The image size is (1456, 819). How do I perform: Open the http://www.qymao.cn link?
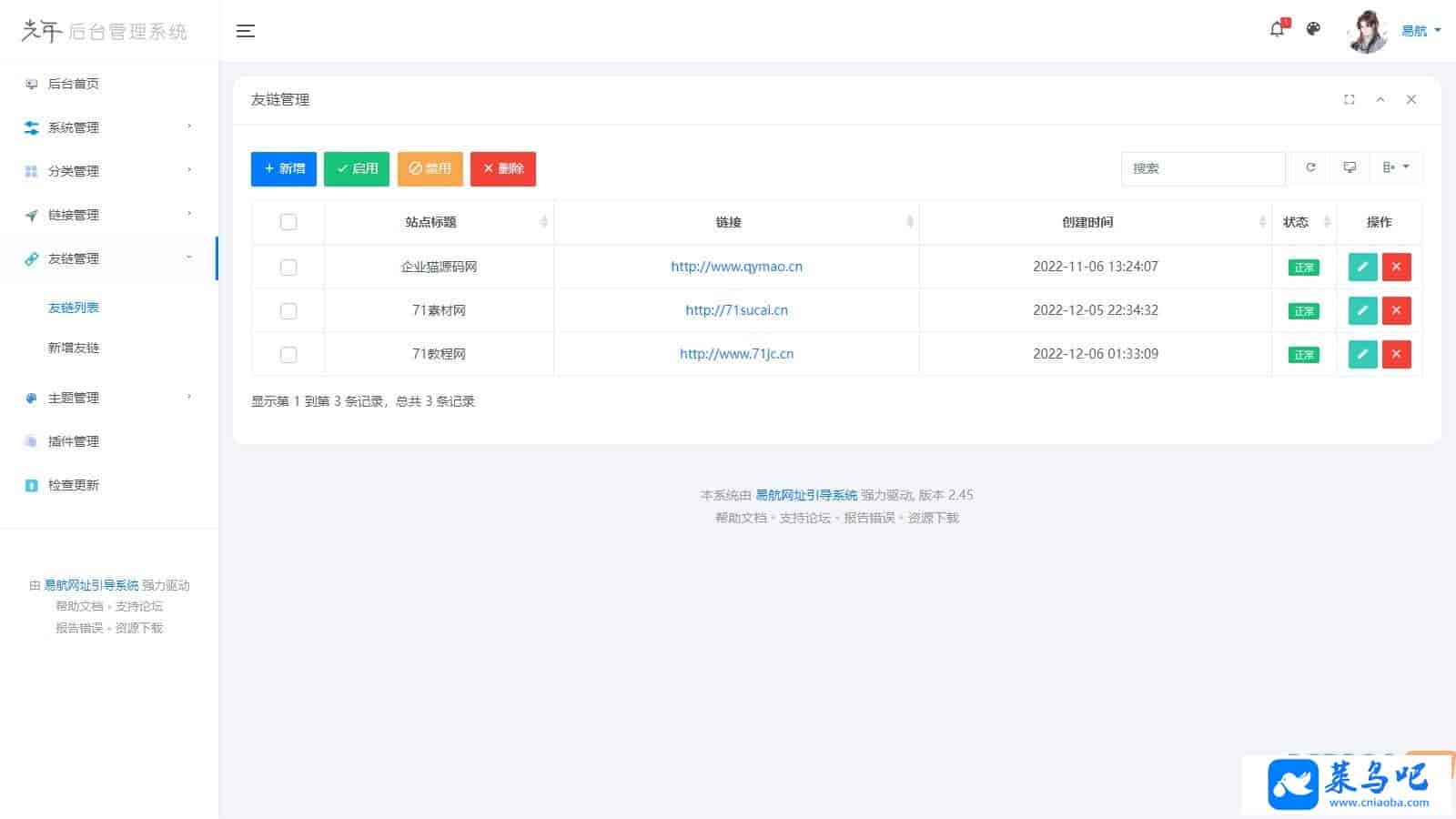(x=736, y=267)
